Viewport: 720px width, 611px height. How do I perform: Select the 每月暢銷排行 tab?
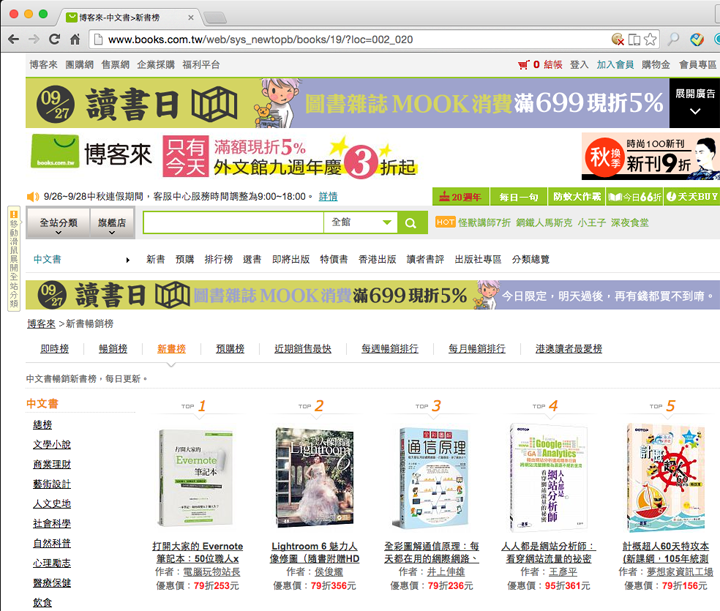(477, 349)
